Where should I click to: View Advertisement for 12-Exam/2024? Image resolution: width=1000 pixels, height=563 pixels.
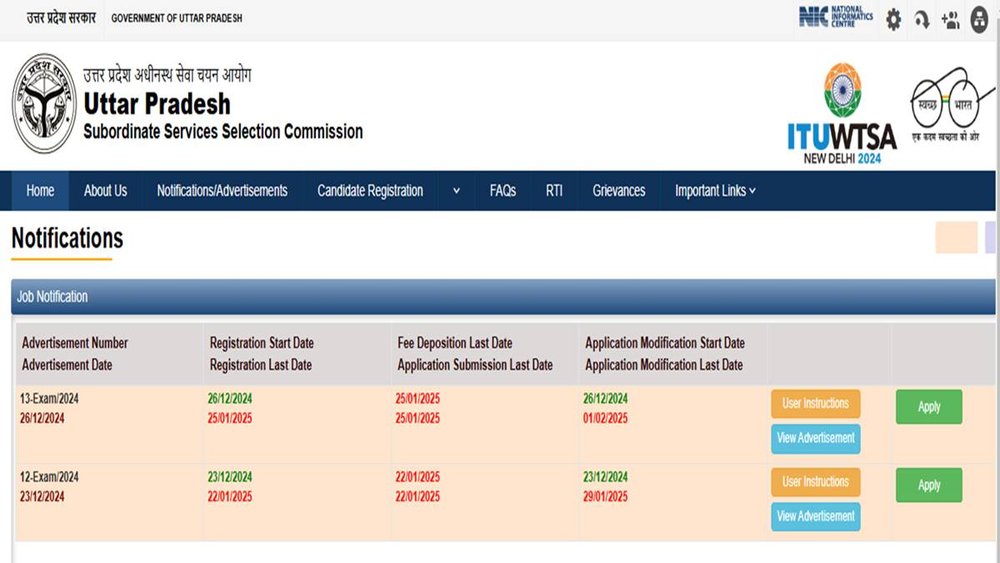pyautogui.click(x=816, y=516)
